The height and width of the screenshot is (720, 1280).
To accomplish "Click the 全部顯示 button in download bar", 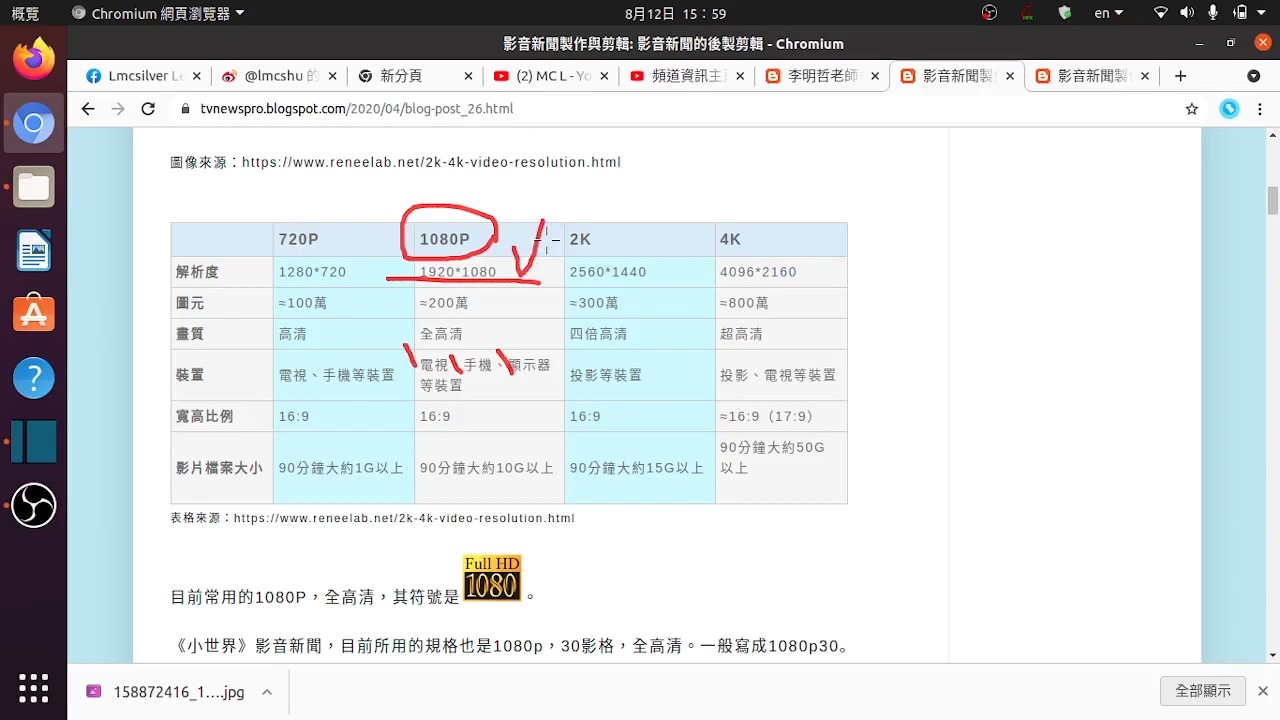I will (x=1202, y=690).
